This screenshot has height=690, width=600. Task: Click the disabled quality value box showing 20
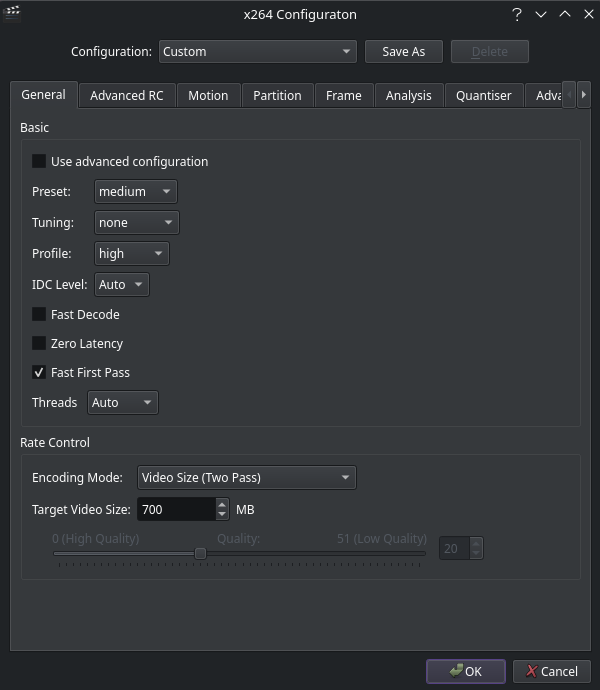coord(455,548)
